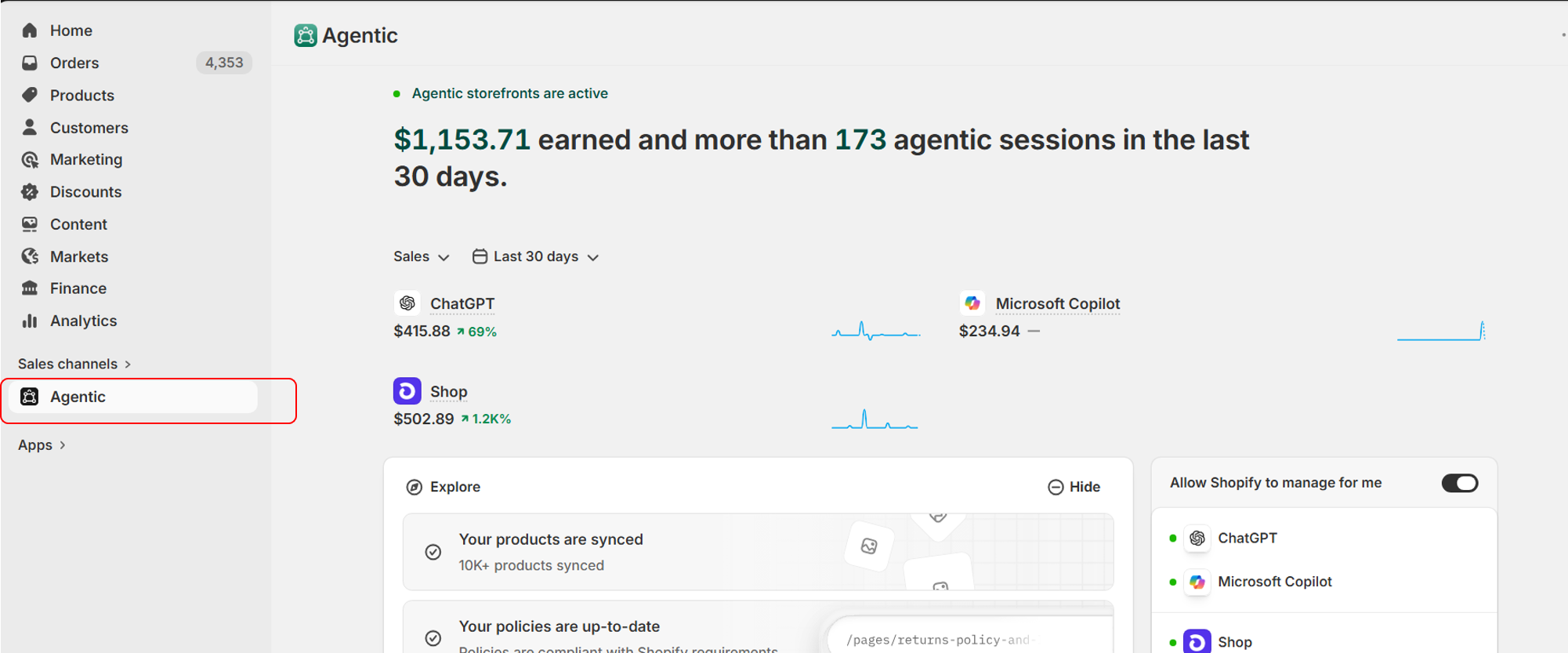This screenshot has width=1568, height=653.
Task: Toggle Allow Shopify to manage for me
Action: [x=1460, y=483]
